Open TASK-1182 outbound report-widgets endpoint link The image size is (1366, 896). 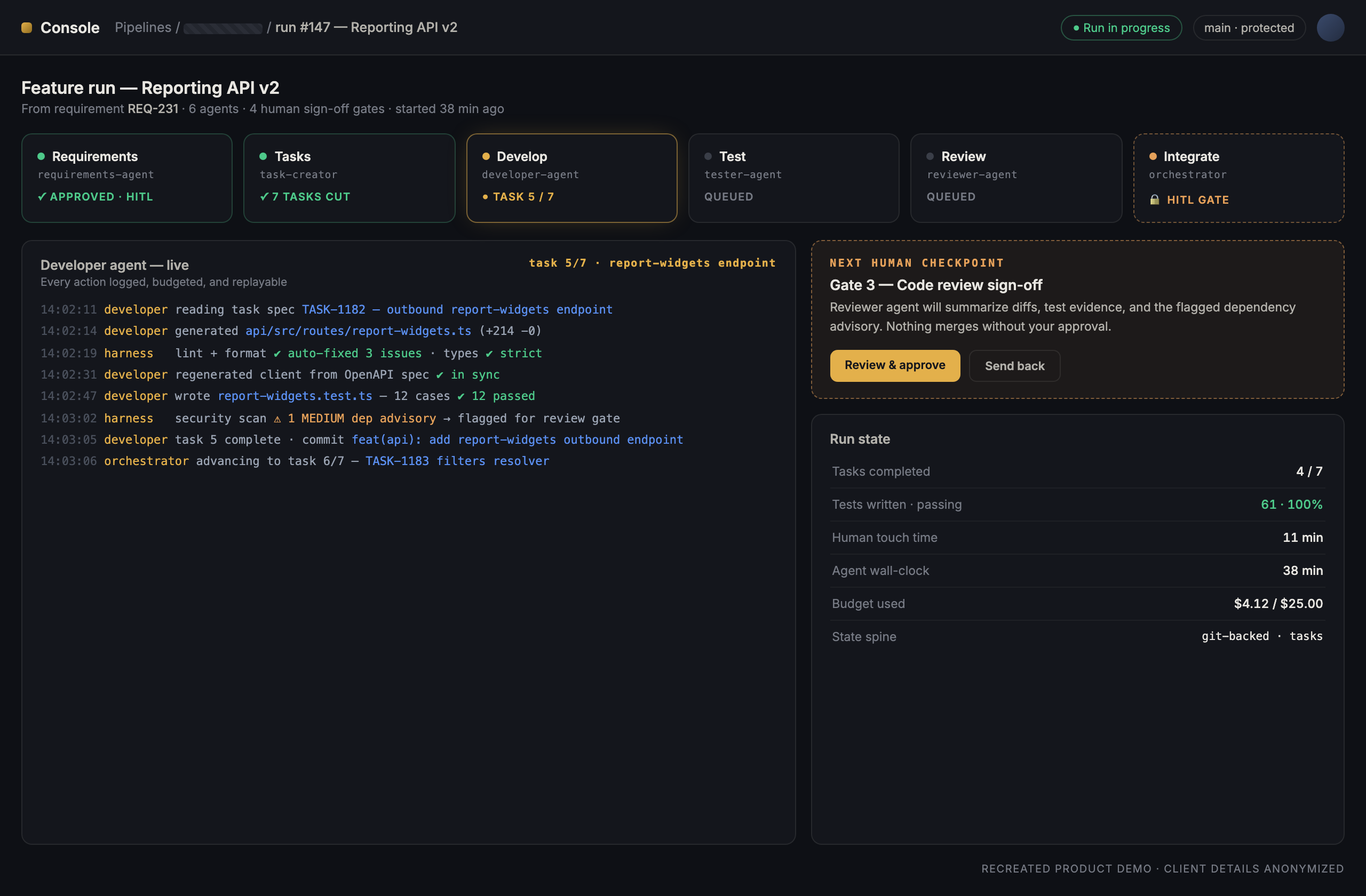click(x=457, y=309)
